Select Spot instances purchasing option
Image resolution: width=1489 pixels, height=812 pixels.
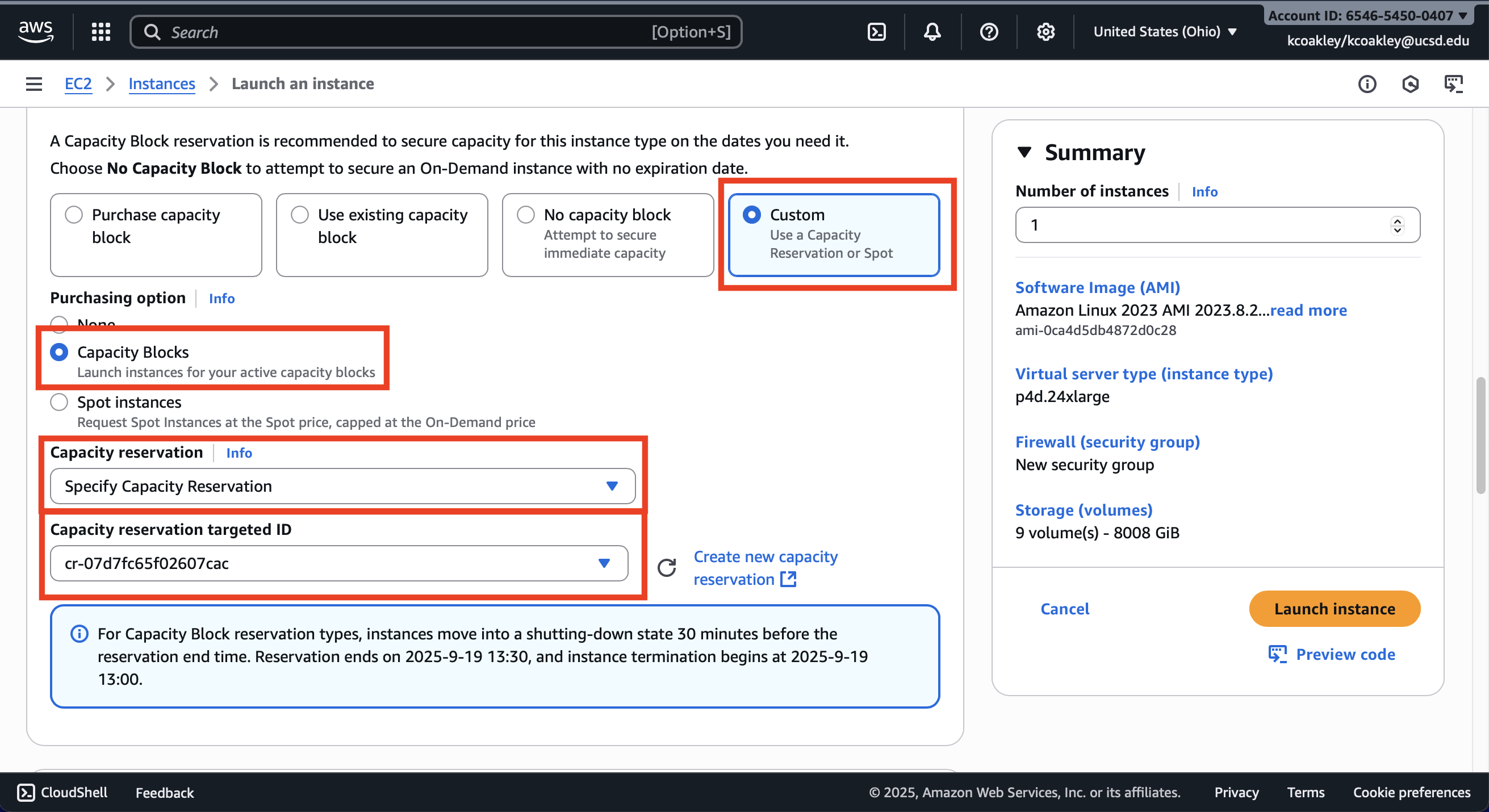(x=59, y=402)
